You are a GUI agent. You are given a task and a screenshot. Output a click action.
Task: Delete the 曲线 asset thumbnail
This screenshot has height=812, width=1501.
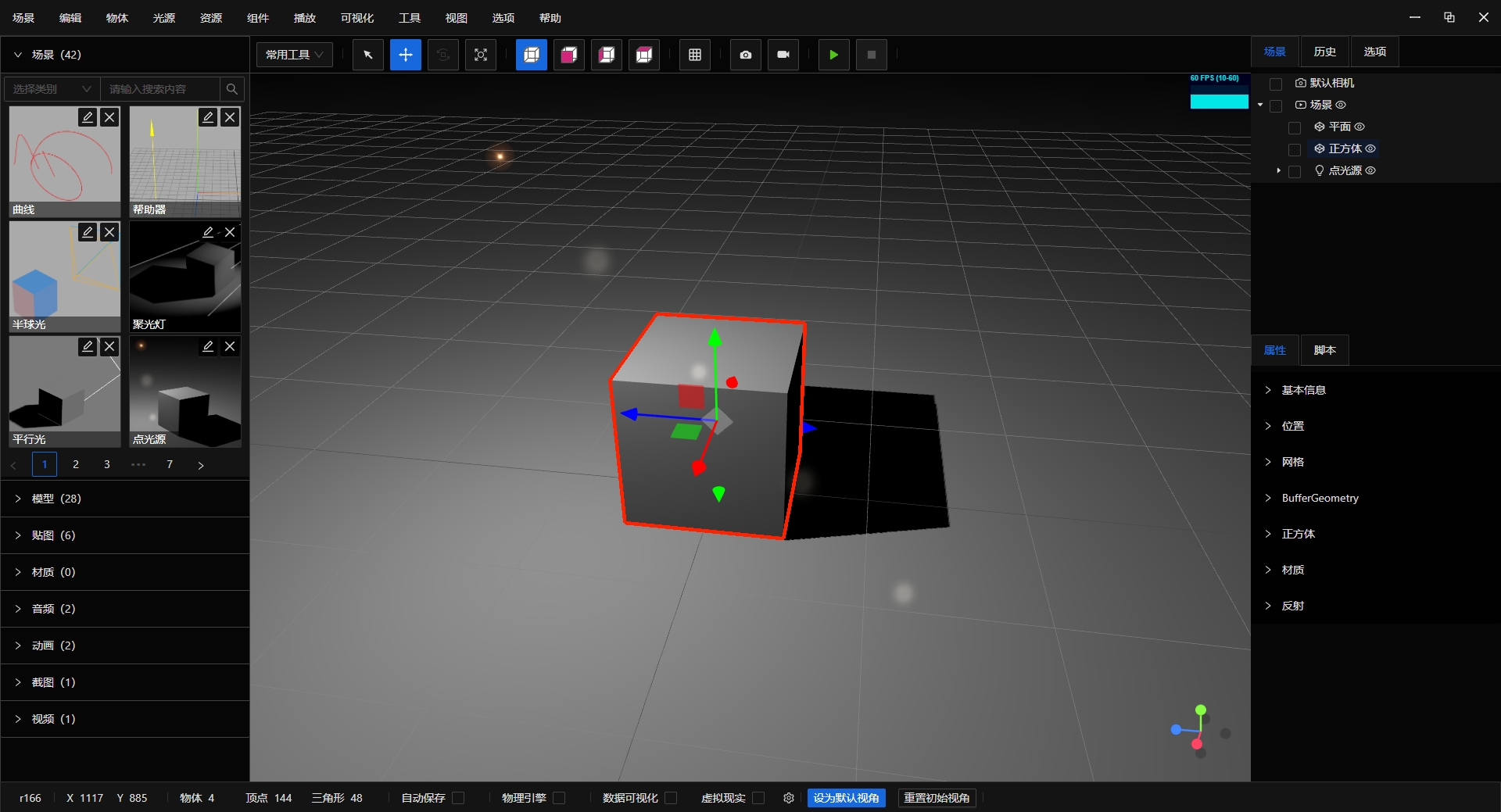point(109,117)
